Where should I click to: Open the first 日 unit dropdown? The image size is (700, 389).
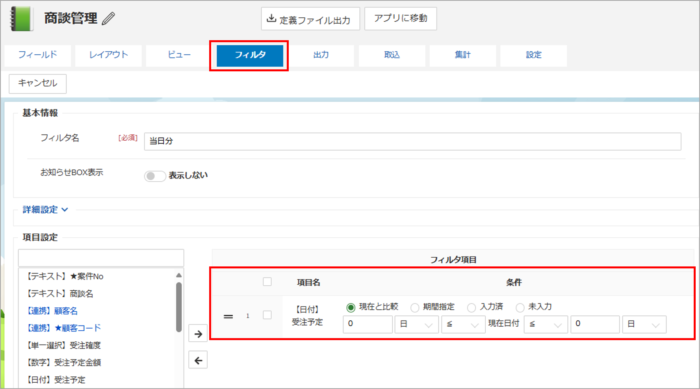(x=417, y=324)
